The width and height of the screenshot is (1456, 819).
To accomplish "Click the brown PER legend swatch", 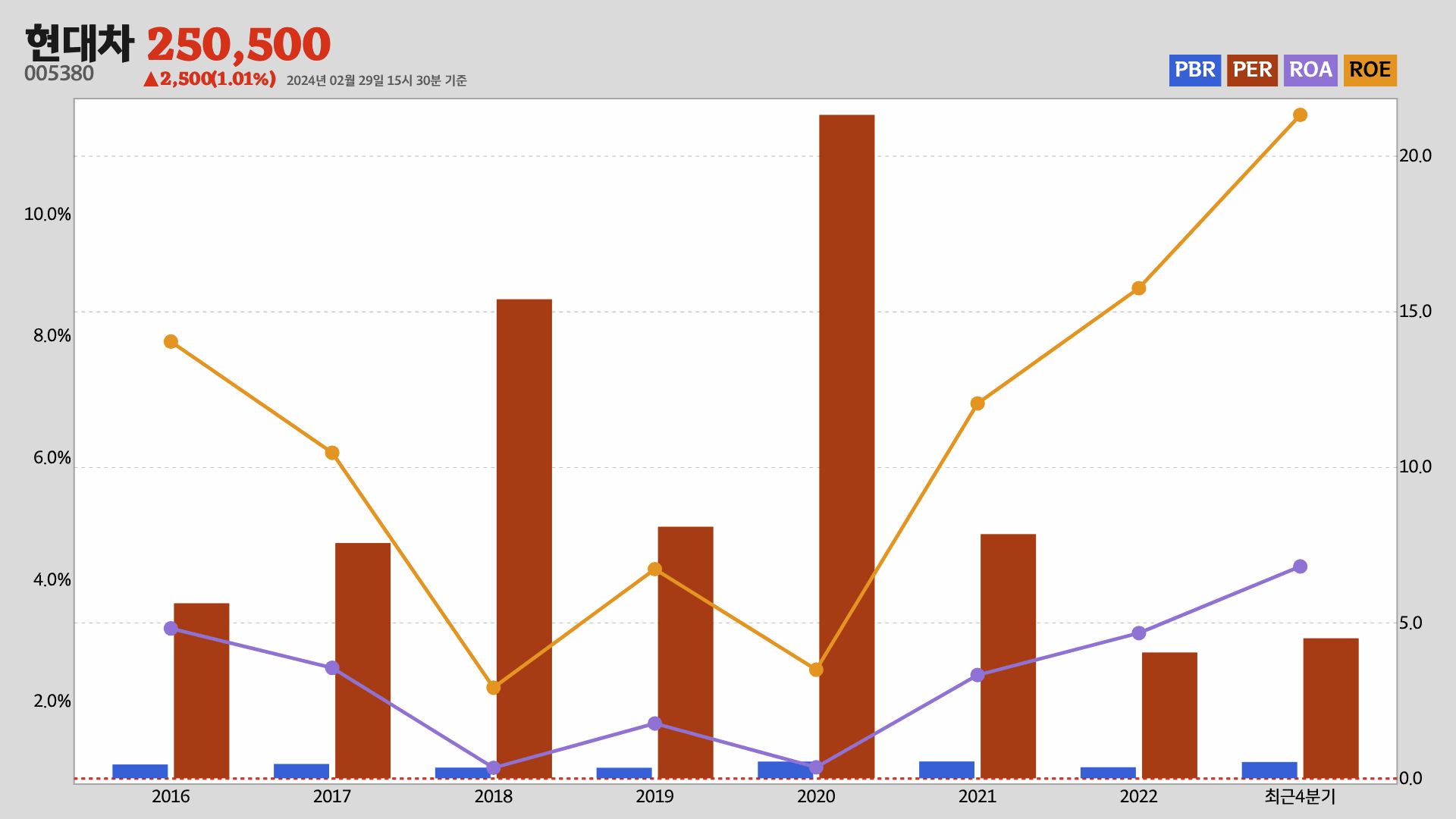I will tap(1252, 70).
